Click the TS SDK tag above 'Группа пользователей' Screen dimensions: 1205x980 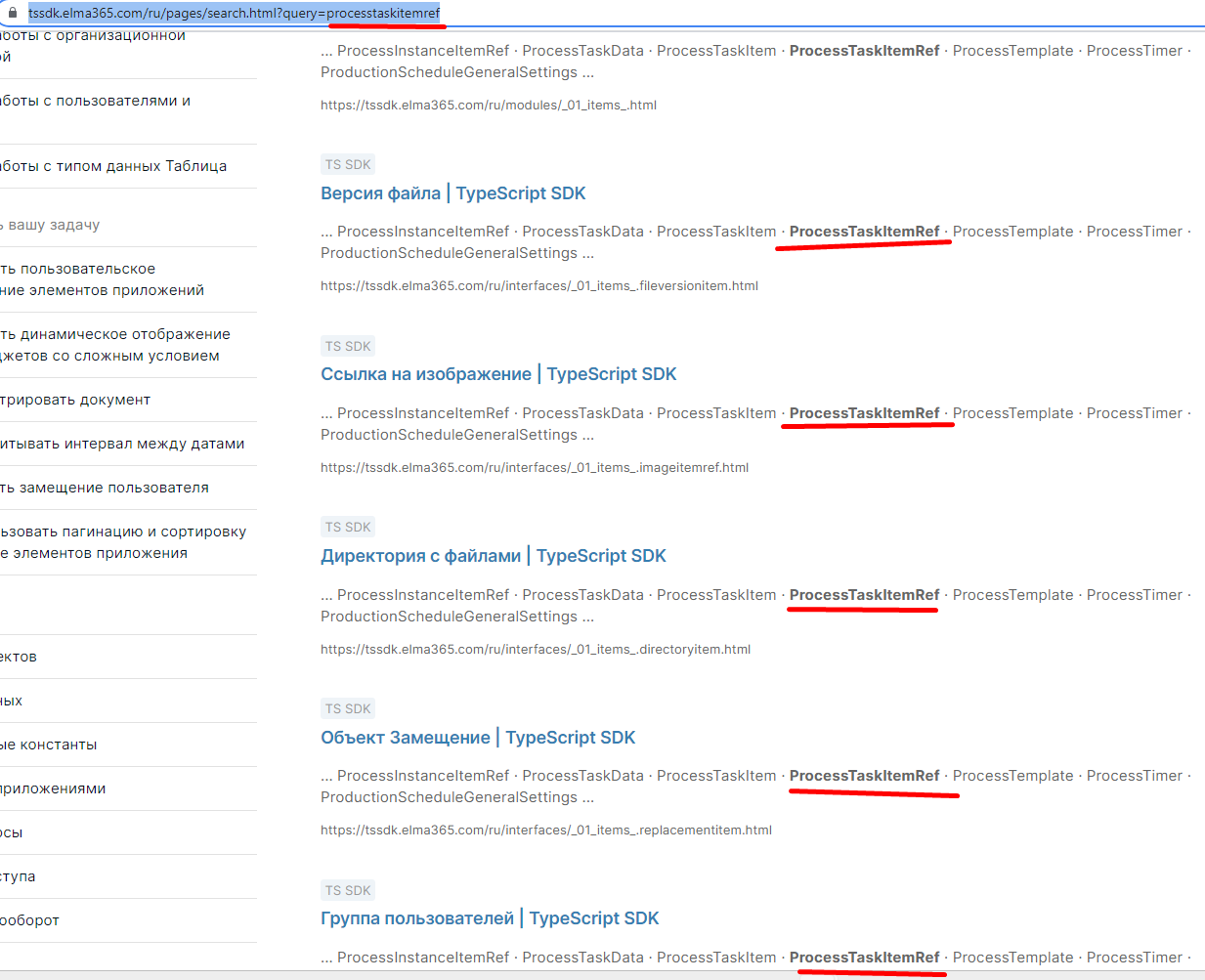pyautogui.click(x=348, y=890)
